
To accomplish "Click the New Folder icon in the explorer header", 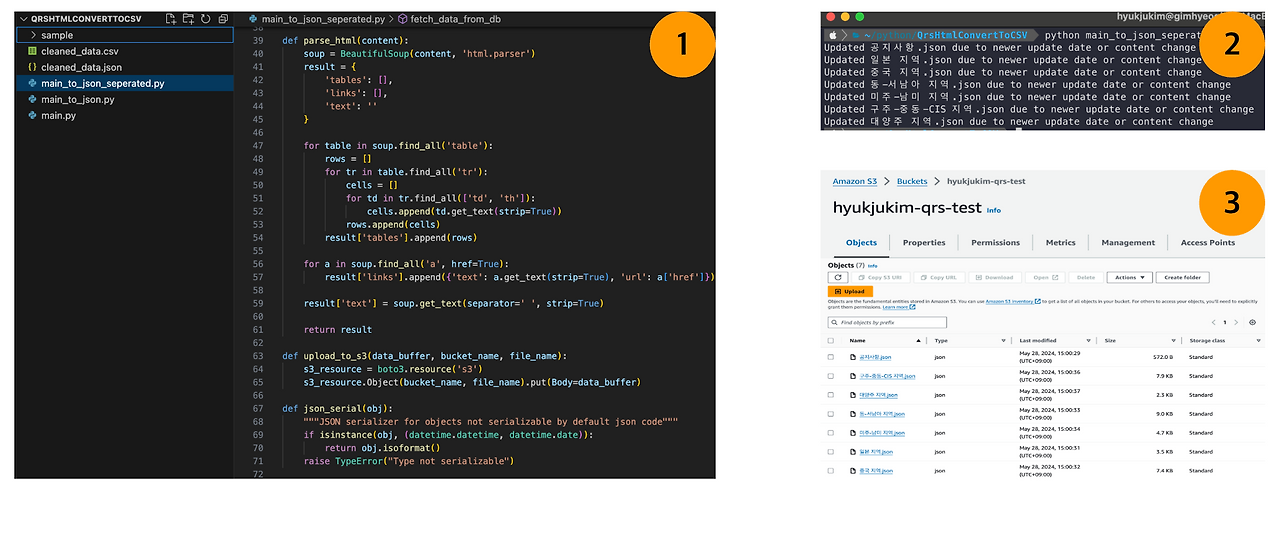I will click(x=188, y=19).
